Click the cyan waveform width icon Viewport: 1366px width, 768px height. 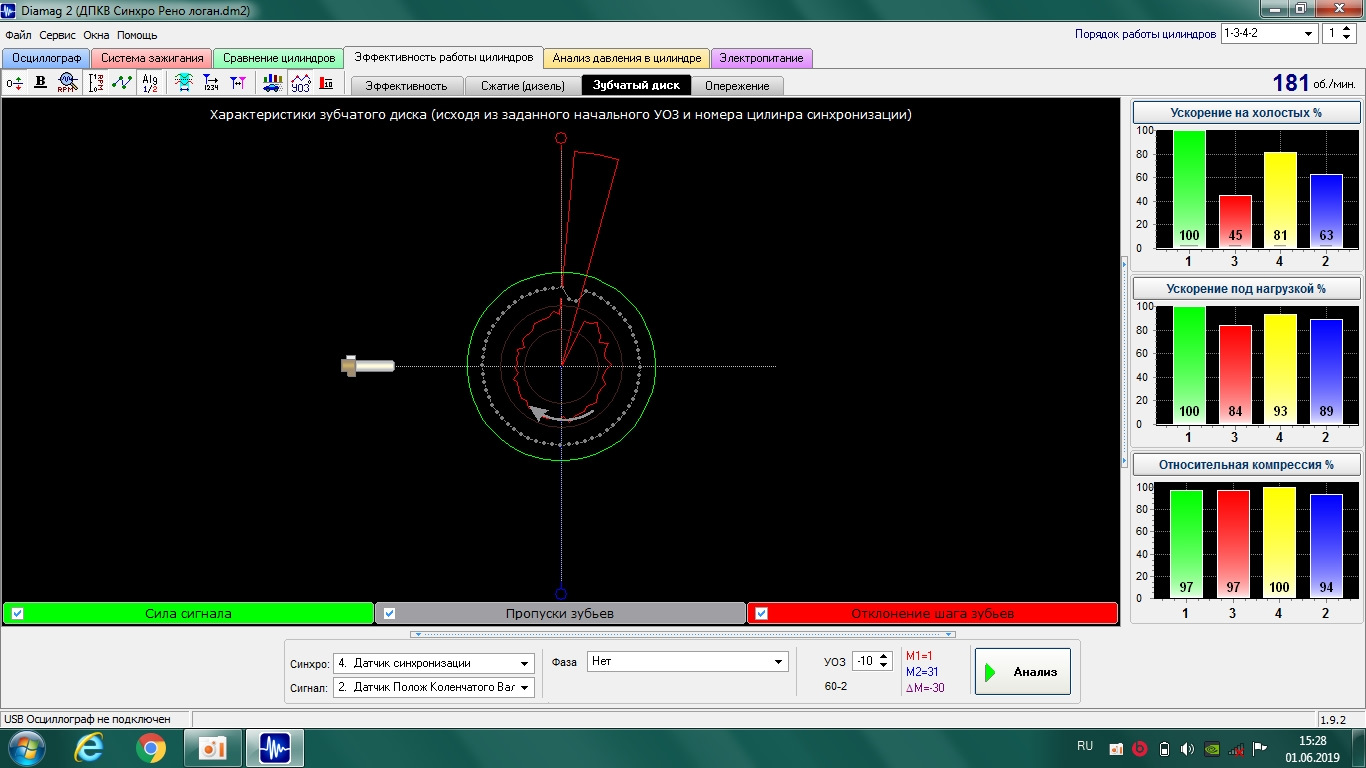184,84
